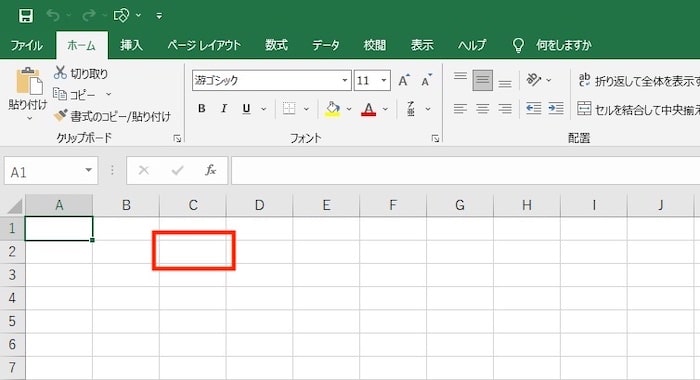Expand the コピー dropdown arrow
Screen dimensions: 700x380
pos(108,95)
